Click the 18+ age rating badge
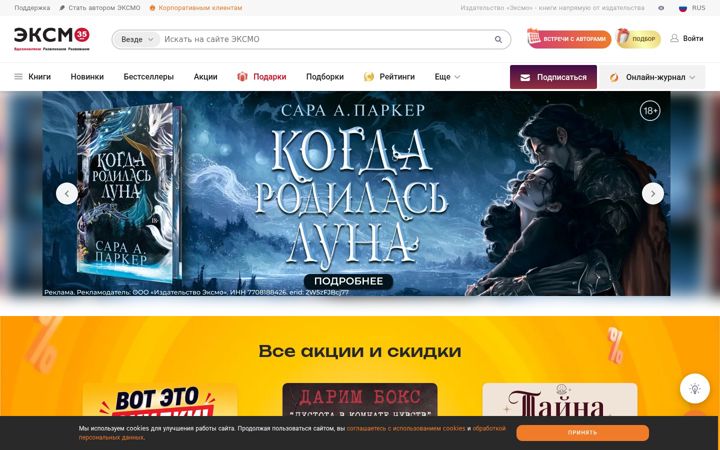 tap(650, 111)
